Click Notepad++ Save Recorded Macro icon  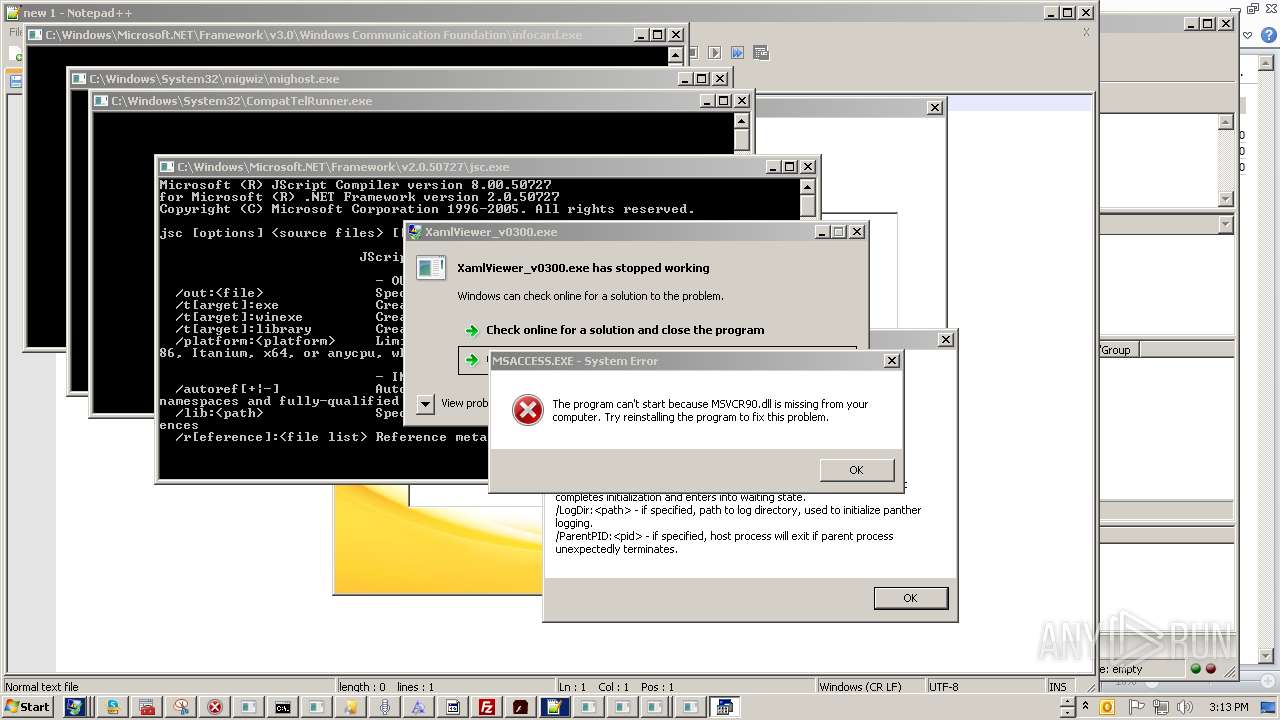coord(761,52)
